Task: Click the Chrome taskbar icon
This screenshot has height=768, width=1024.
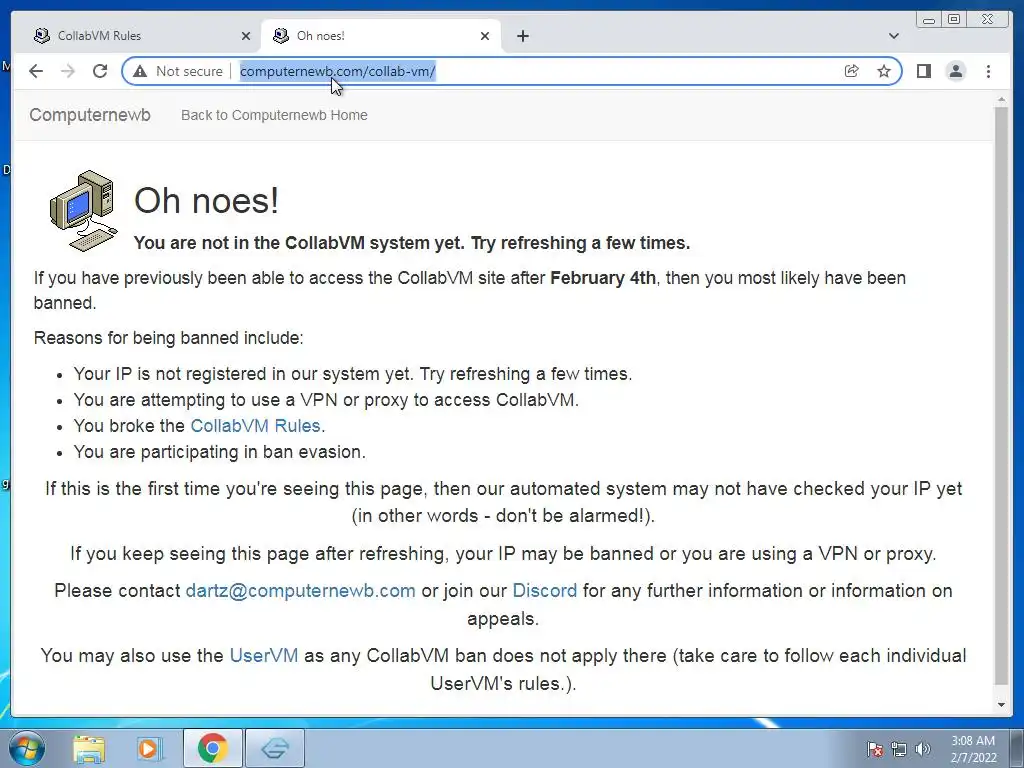Action: [213, 748]
